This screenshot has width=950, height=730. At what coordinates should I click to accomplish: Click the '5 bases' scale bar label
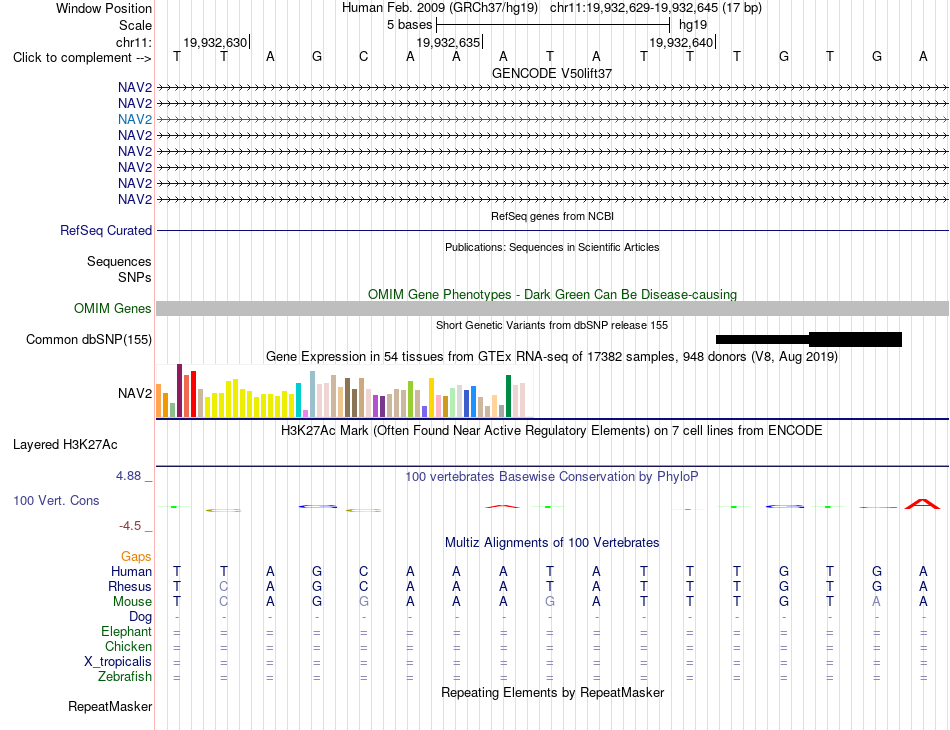point(410,25)
